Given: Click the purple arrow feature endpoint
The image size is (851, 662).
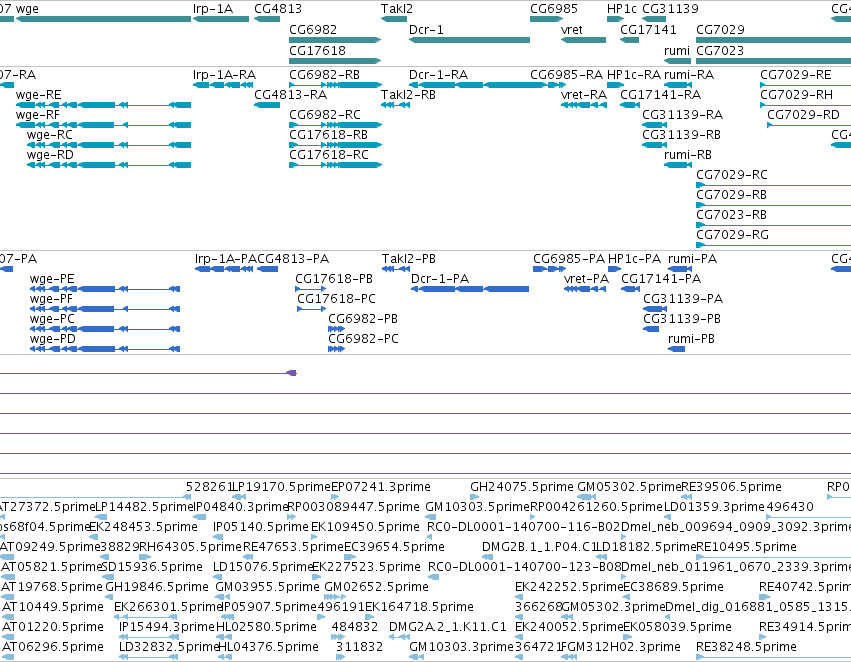Looking at the screenshot, I should tap(292, 373).
